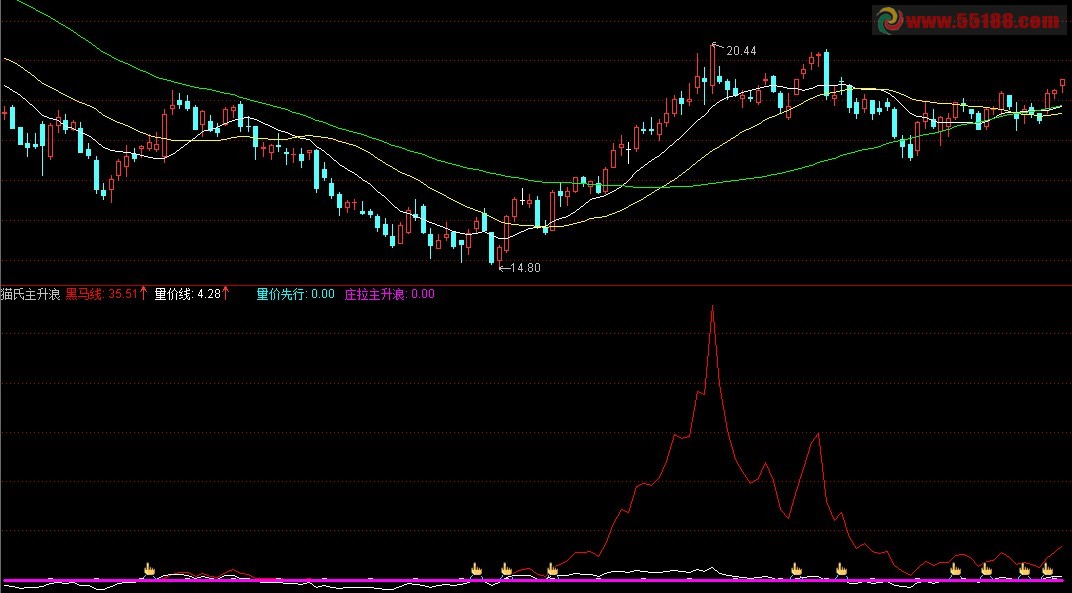Click the round logo beside www.55188.com
Viewport: 1072px width, 593px height.
889,20
